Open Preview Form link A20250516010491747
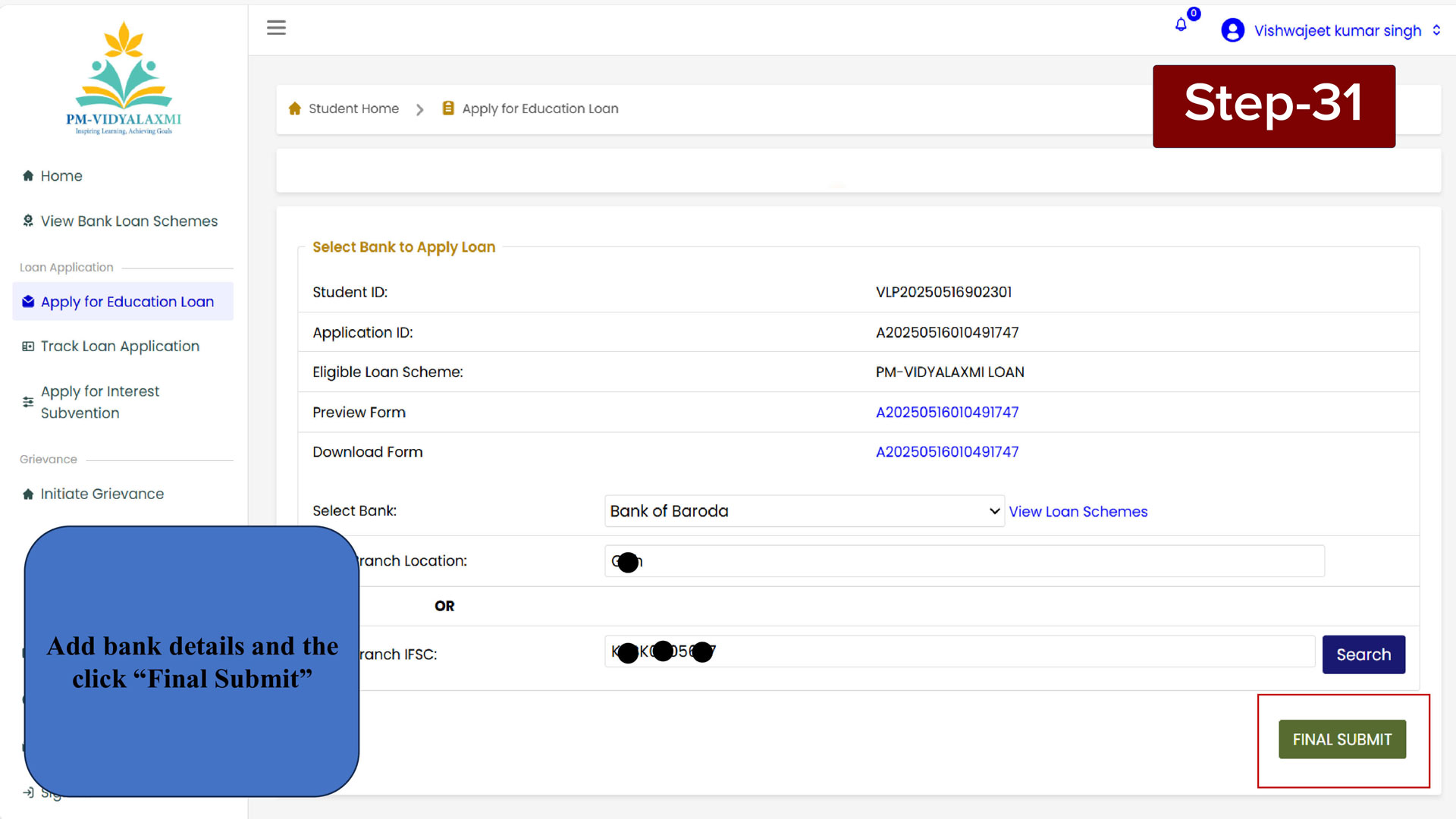1456x819 pixels. click(x=947, y=413)
